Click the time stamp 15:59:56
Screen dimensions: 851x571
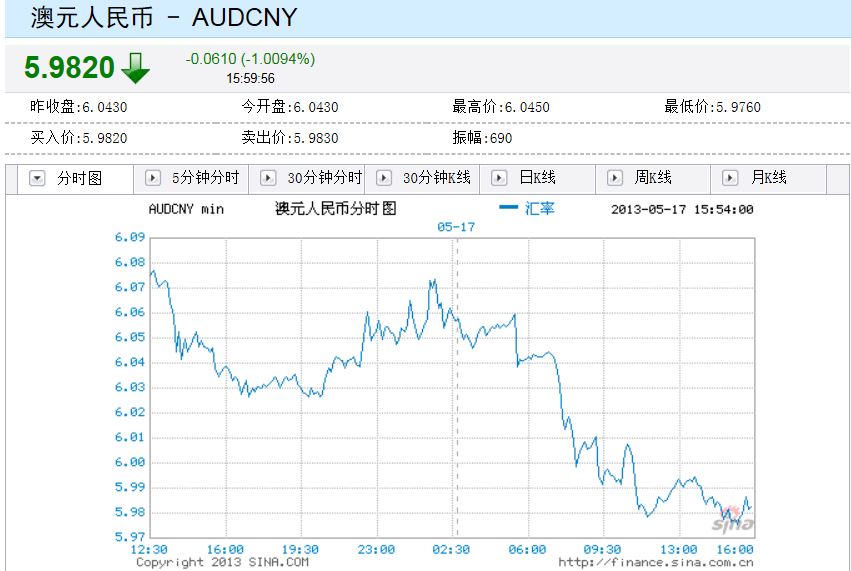250,79
